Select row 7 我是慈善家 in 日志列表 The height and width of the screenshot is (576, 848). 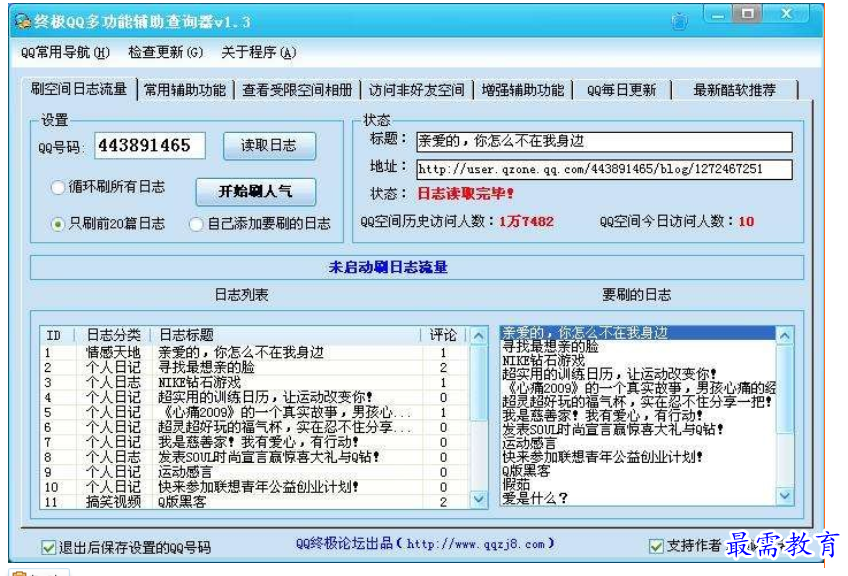click(x=254, y=442)
